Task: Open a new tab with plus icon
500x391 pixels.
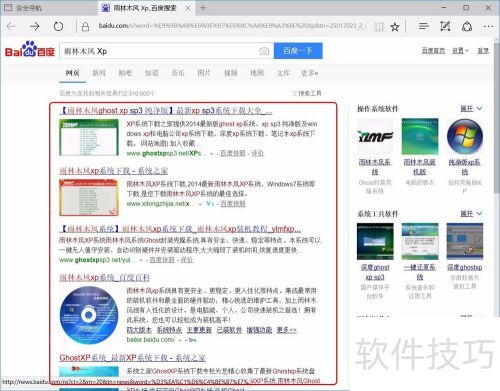Action: pyautogui.click(x=203, y=8)
